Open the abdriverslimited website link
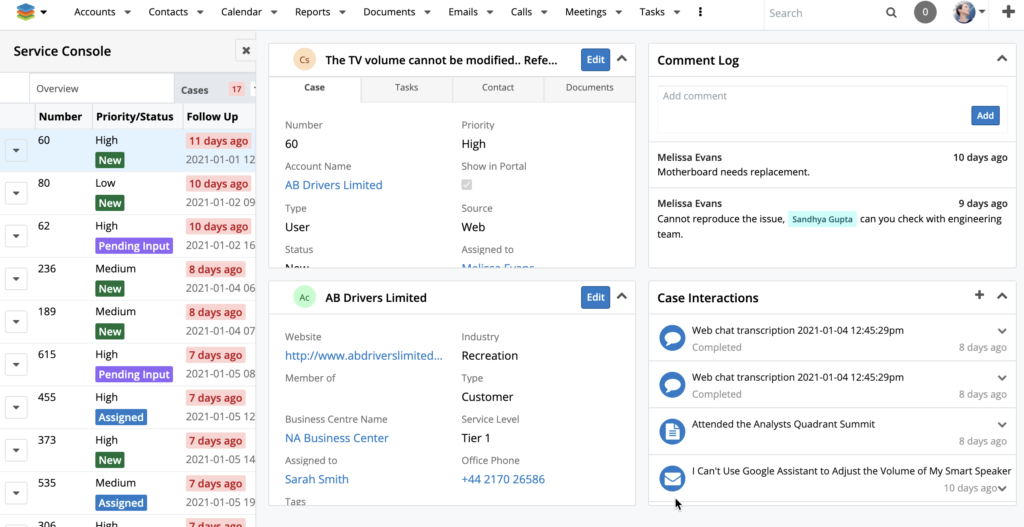 (x=364, y=356)
